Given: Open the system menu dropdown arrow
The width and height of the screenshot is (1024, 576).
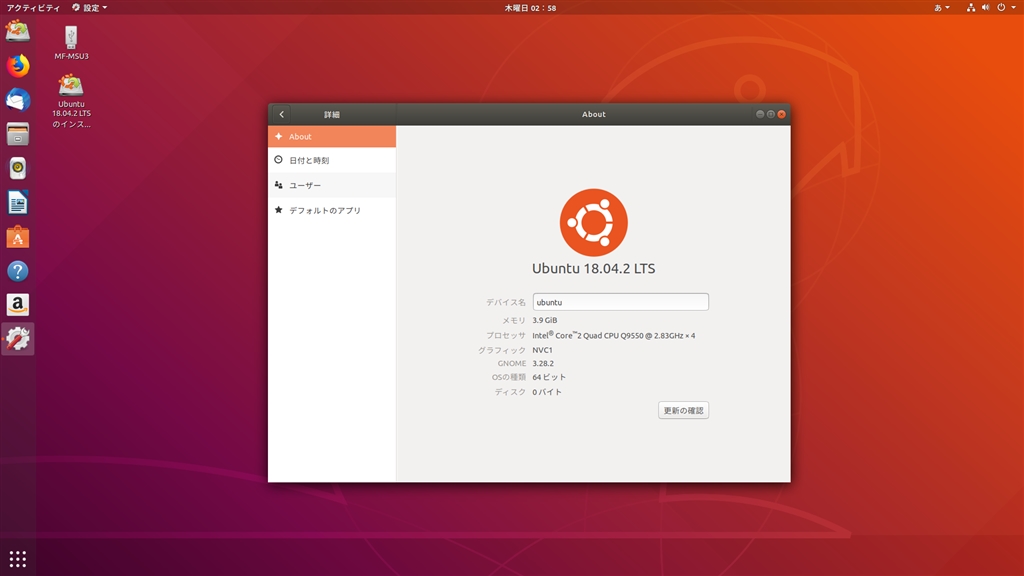Looking at the screenshot, I should tap(1014, 8).
